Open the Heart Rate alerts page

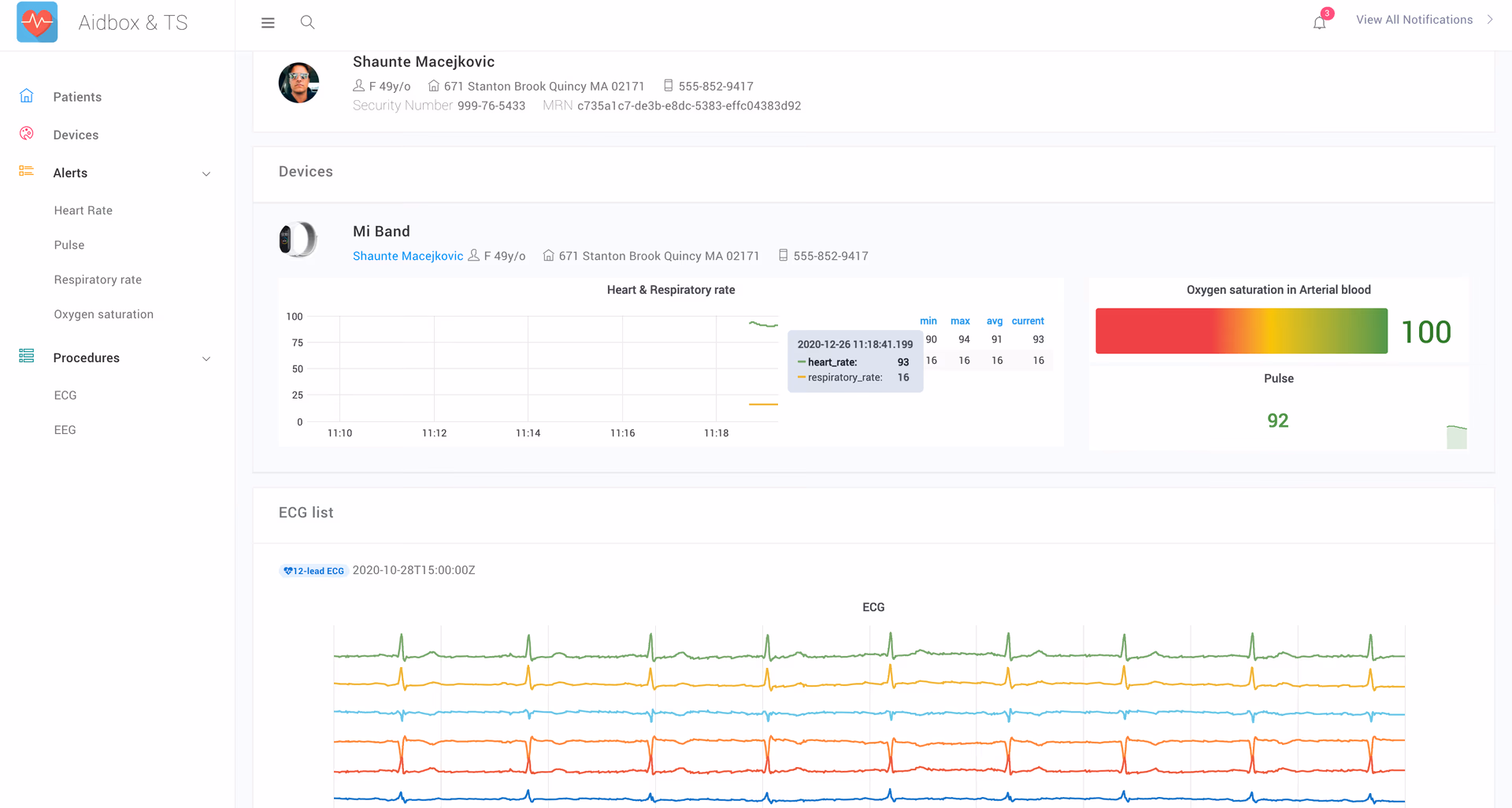click(x=83, y=210)
